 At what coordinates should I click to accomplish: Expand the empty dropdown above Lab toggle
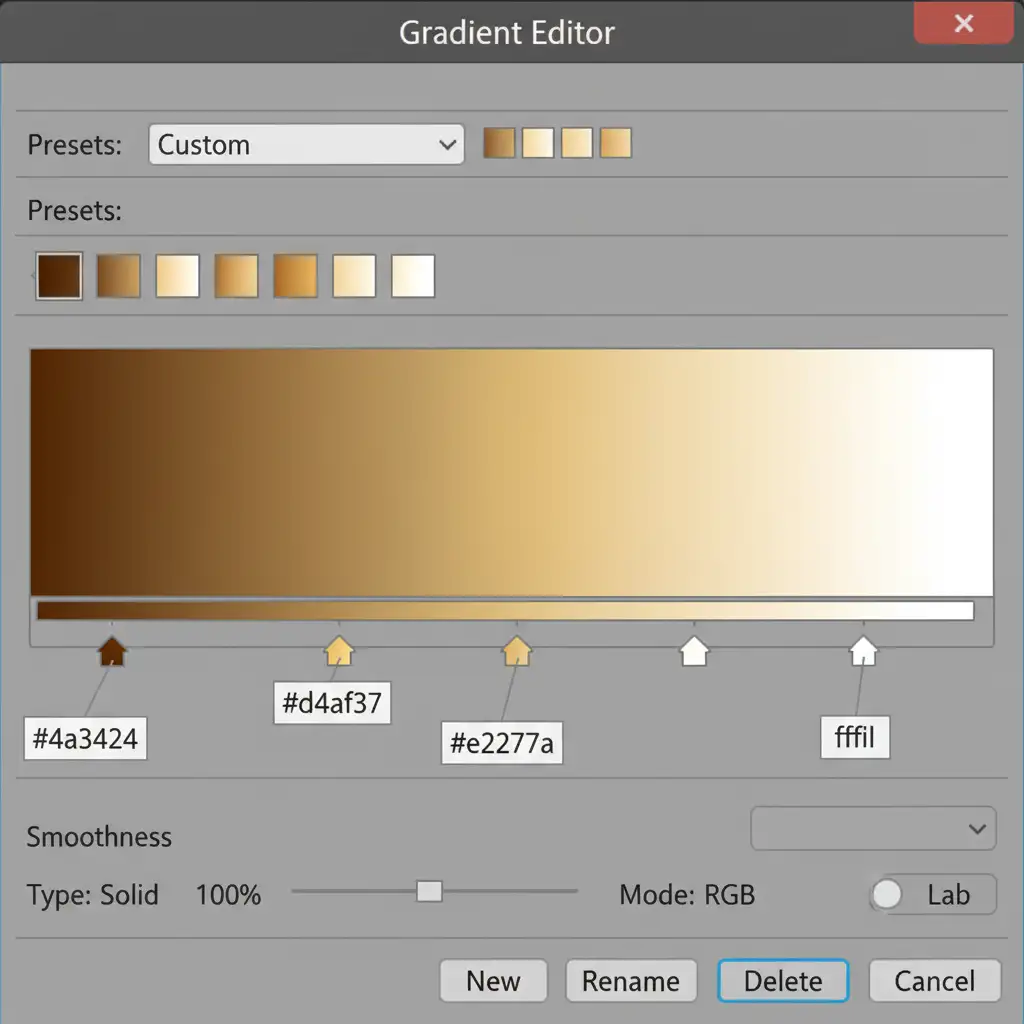pyautogui.click(x=873, y=828)
